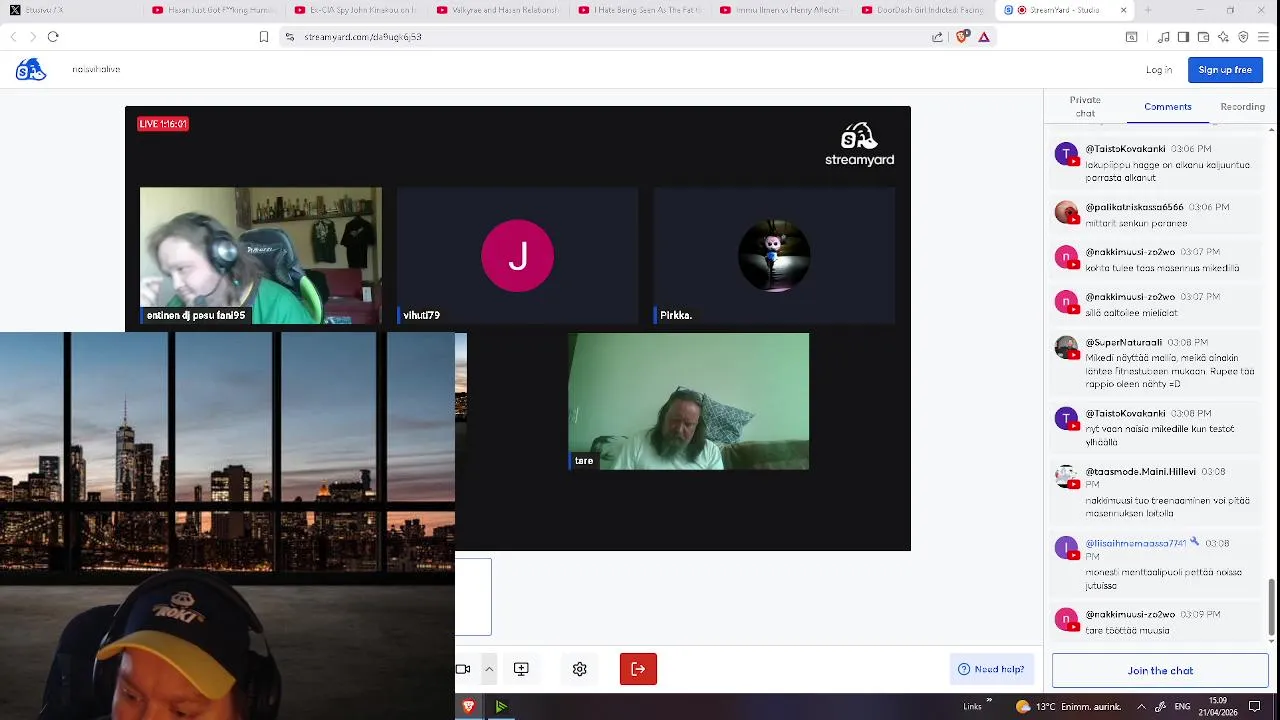Toggle the browser sidebar panel icon
1280x720 pixels.
click(1184, 37)
